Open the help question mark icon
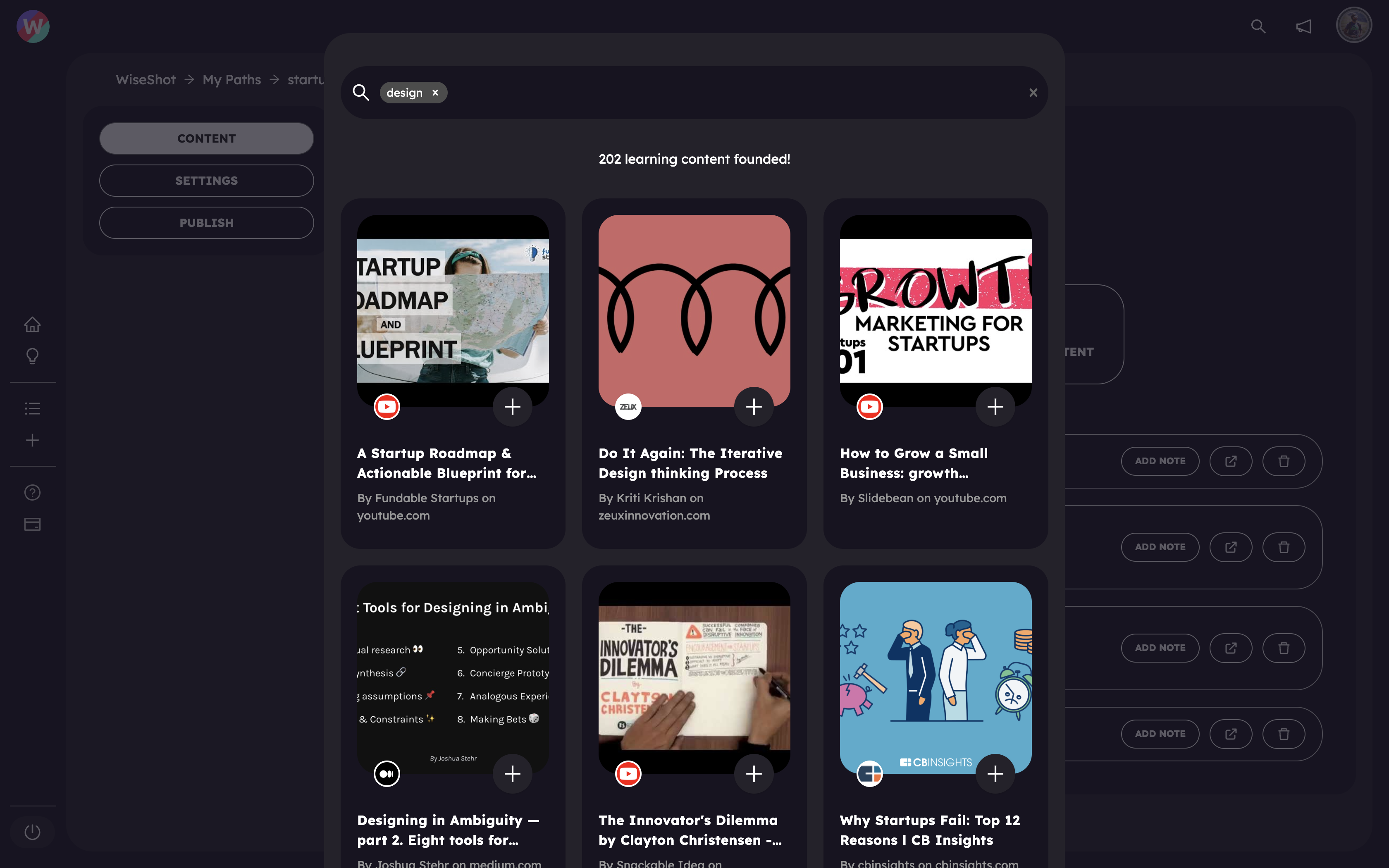 tap(32, 493)
